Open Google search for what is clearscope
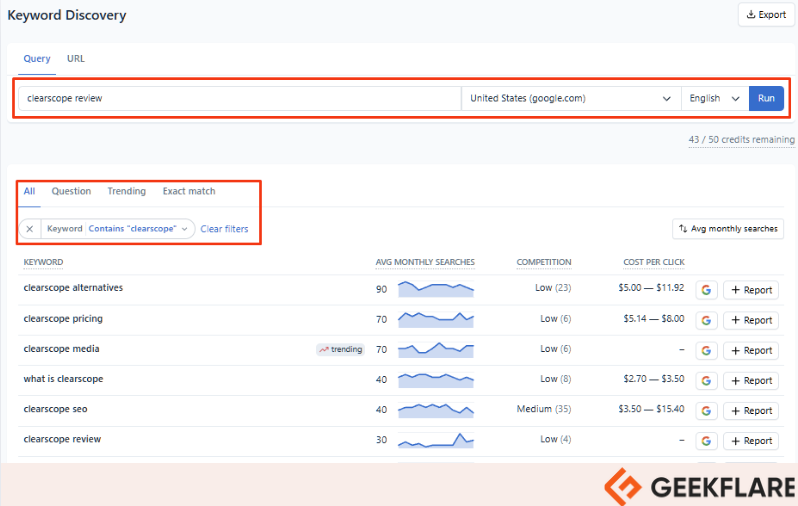The width and height of the screenshot is (798, 506). (706, 380)
